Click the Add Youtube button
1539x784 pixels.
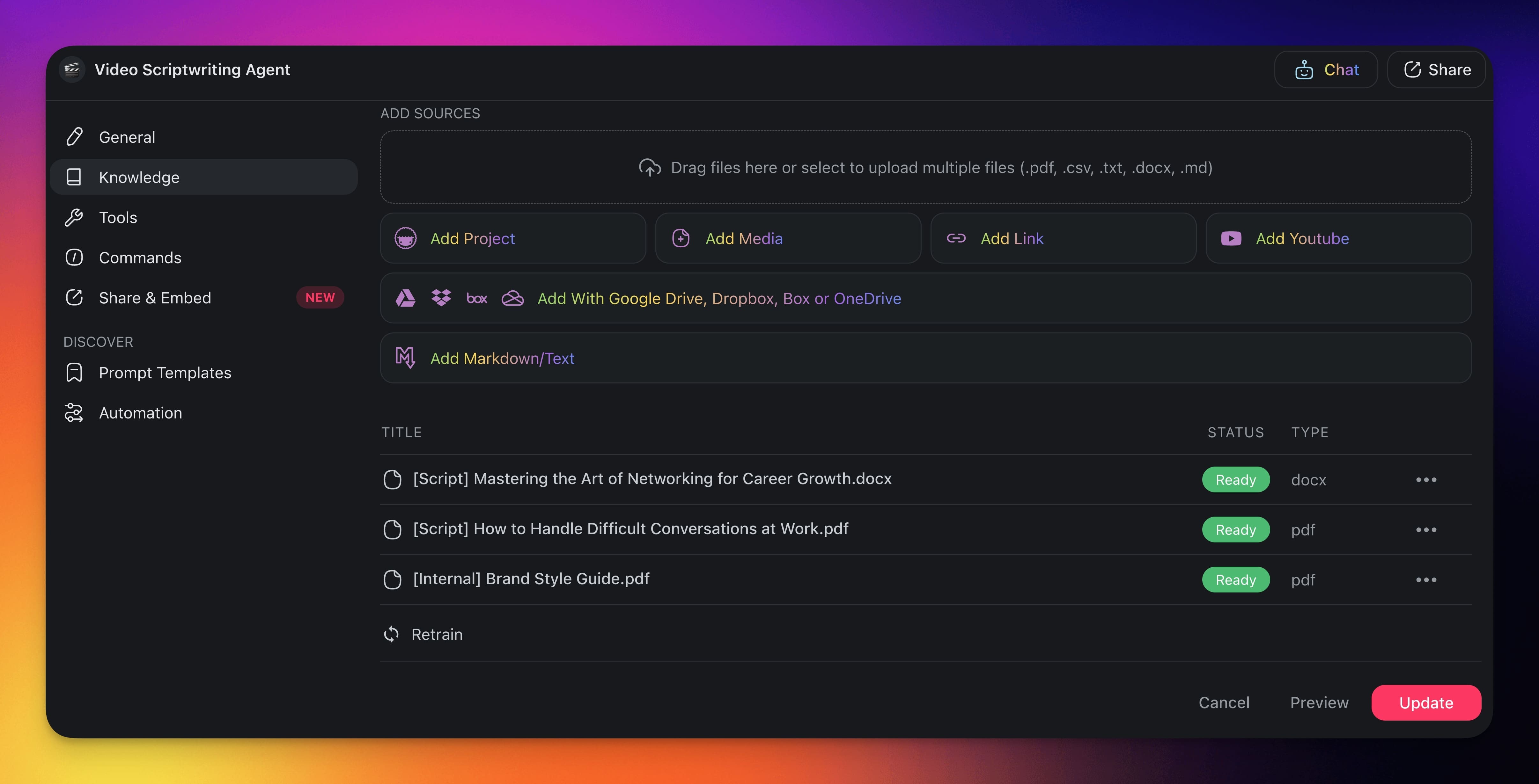(1338, 238)
